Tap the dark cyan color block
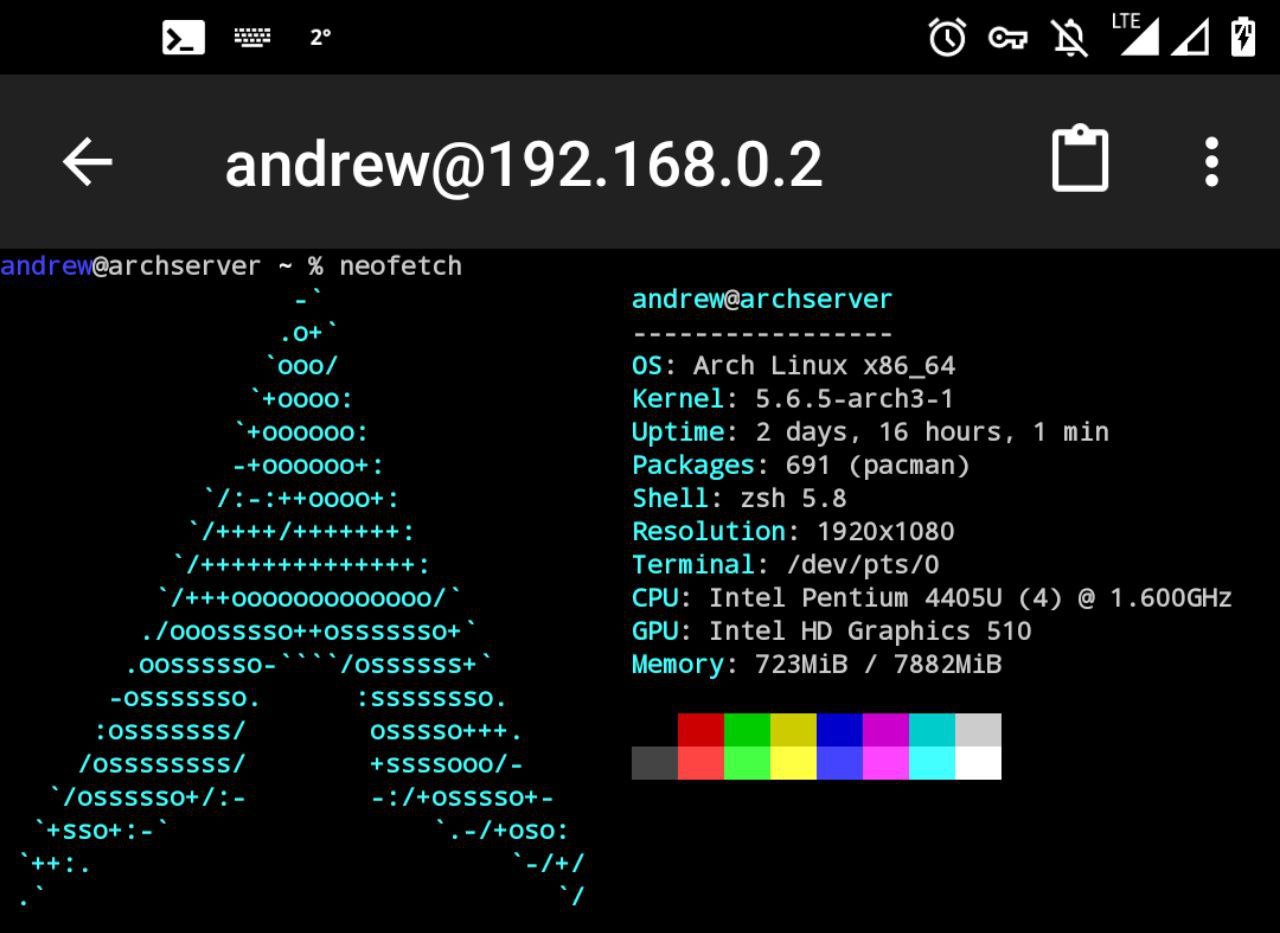This screenshot has height=933, width=1280. point(931,730)
